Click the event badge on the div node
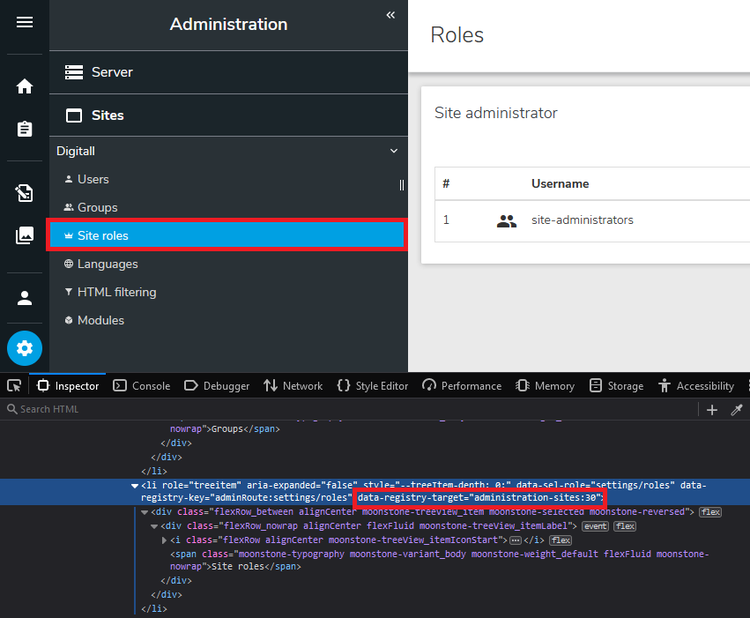750x618 pixels. coord(595,526)
